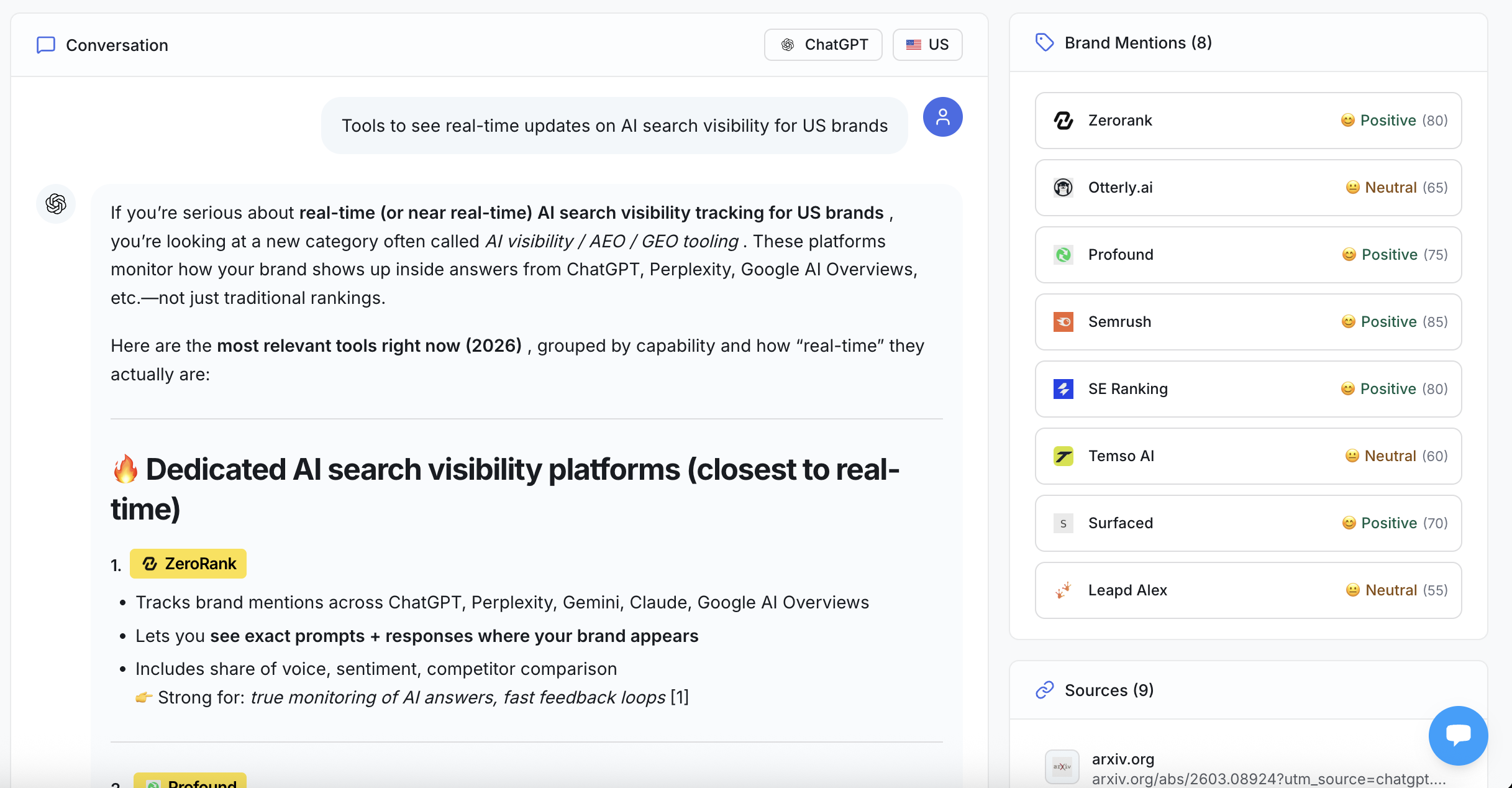Click the Conversation panel title
The image size is (1512, 788).
[117, 45]
